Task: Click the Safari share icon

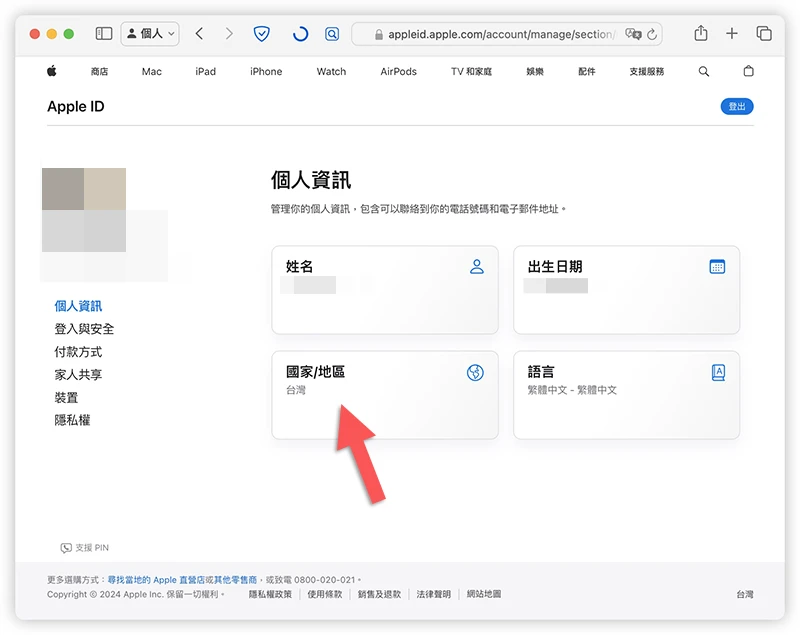Action: (699, 33)
